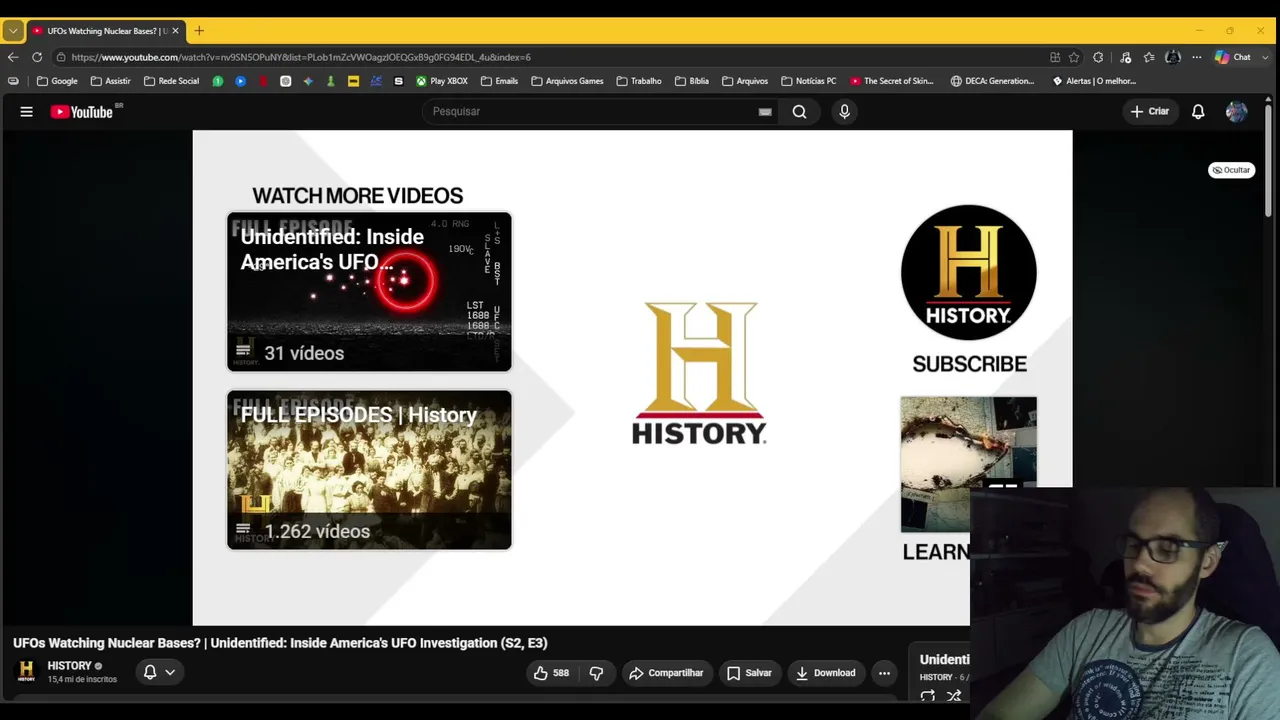Viewport: 1280px width, 720px height.
Task: Toggle playlist loop
Action: click(928, 696)
